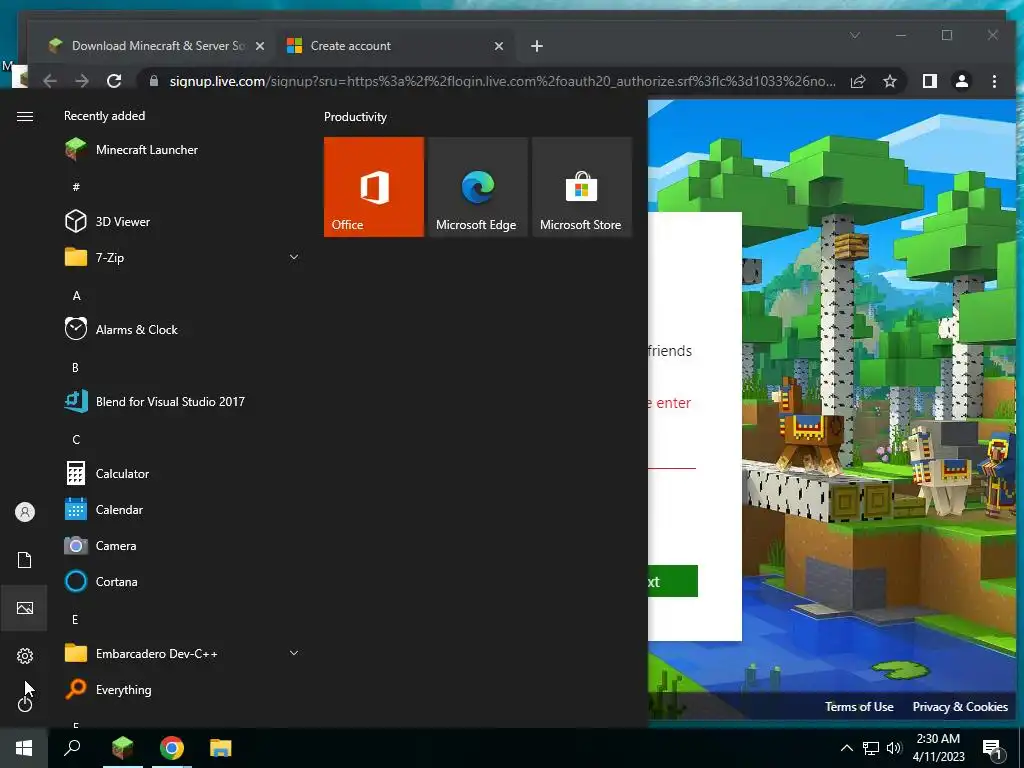Screen dimensions: 1024x768
Task: Open Documents from Start sidebar
Action: pyautogui.click(x=25, y=560)
